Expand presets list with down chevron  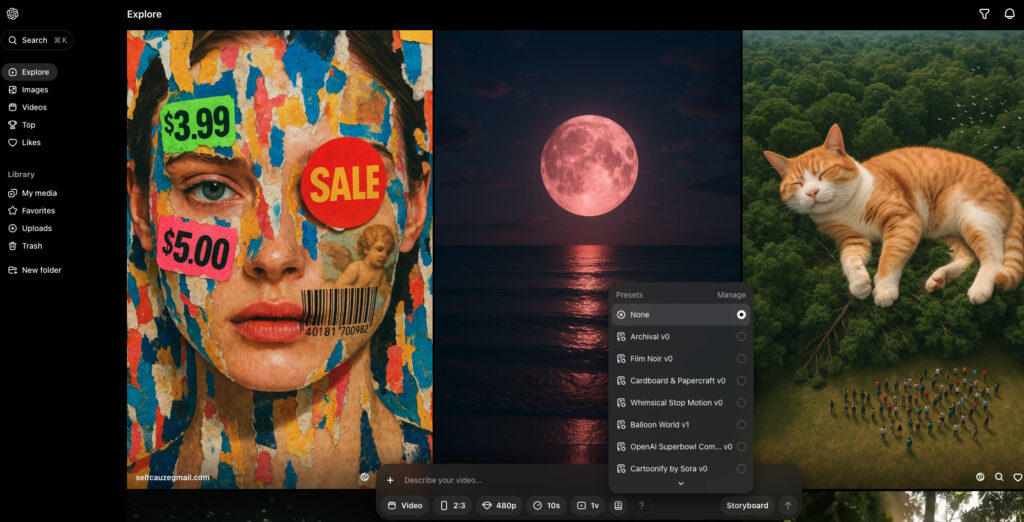point(680,483)
